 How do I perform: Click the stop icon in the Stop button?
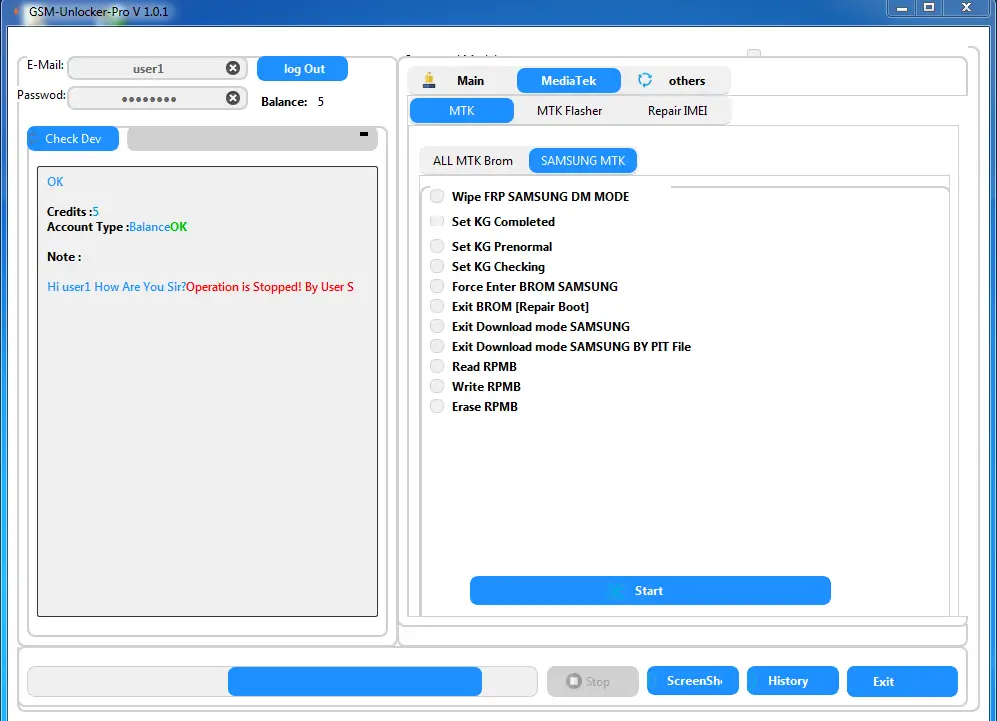(573, 681)
